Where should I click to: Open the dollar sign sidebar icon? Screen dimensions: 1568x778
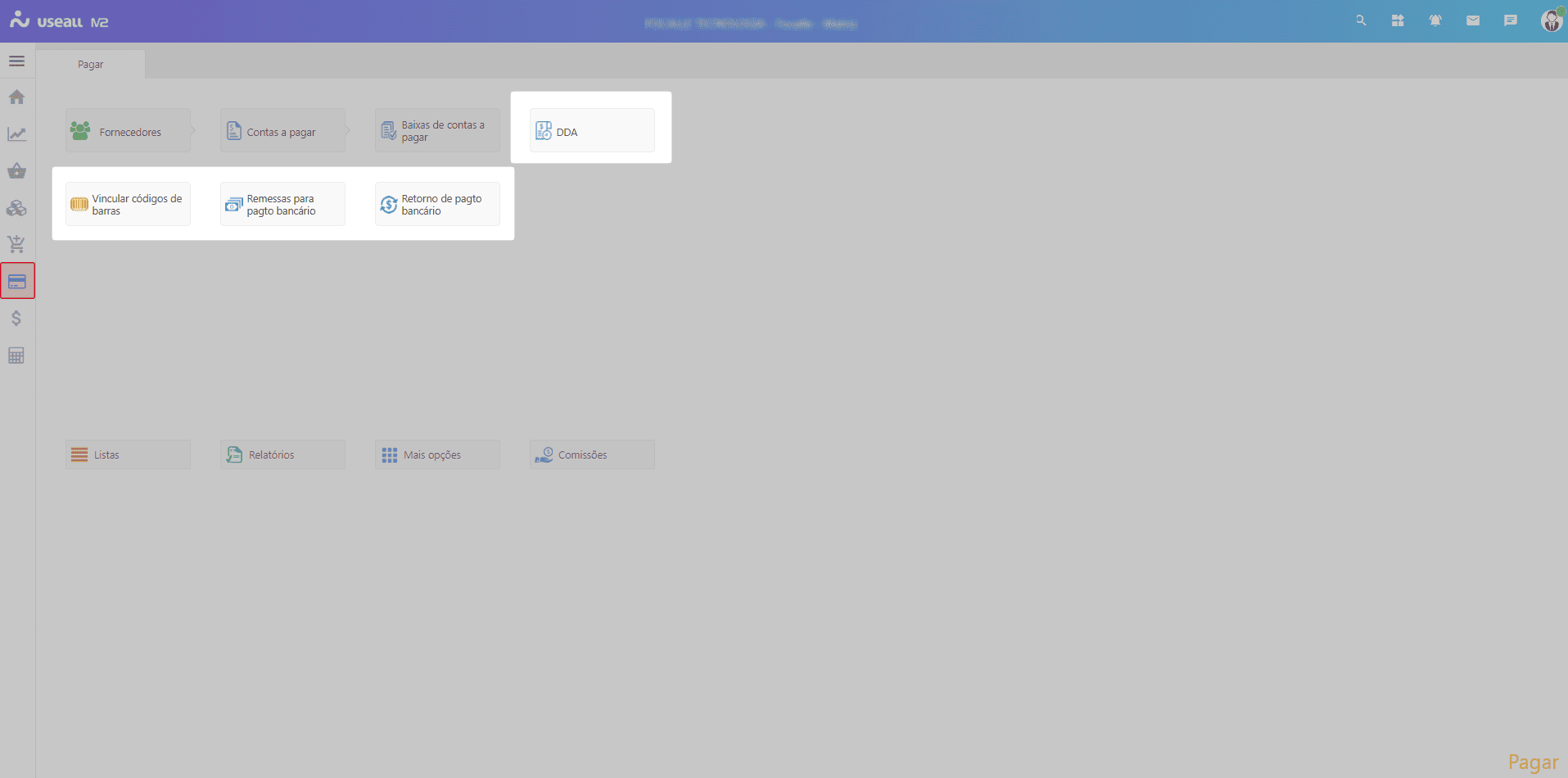coord(16,319)
